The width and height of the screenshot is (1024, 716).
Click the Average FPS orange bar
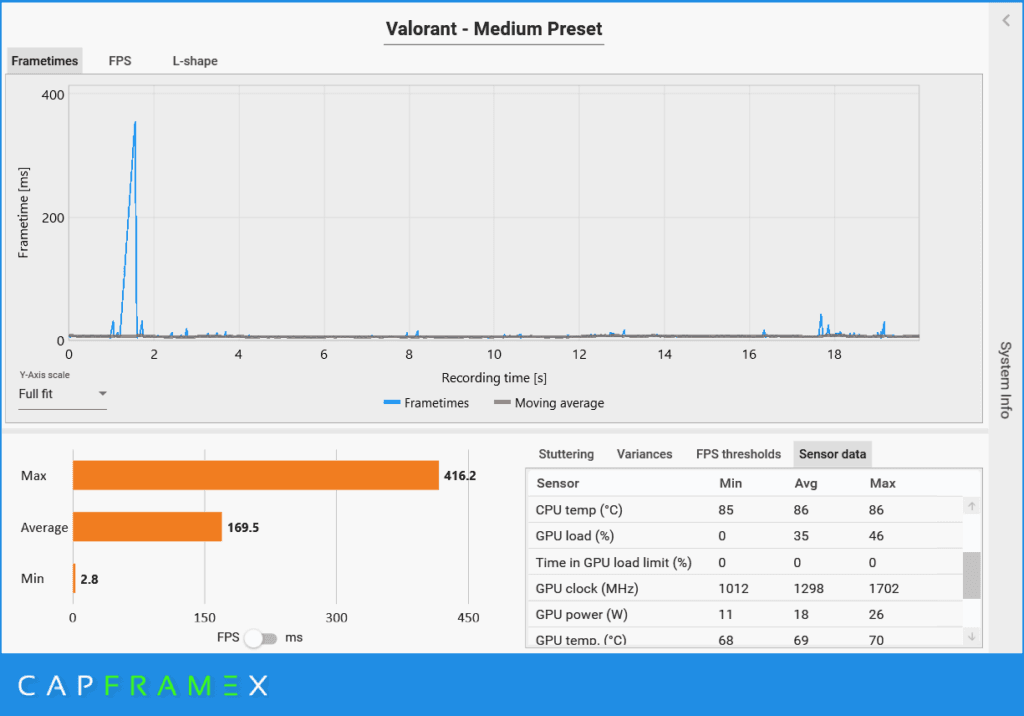[148, 527]
